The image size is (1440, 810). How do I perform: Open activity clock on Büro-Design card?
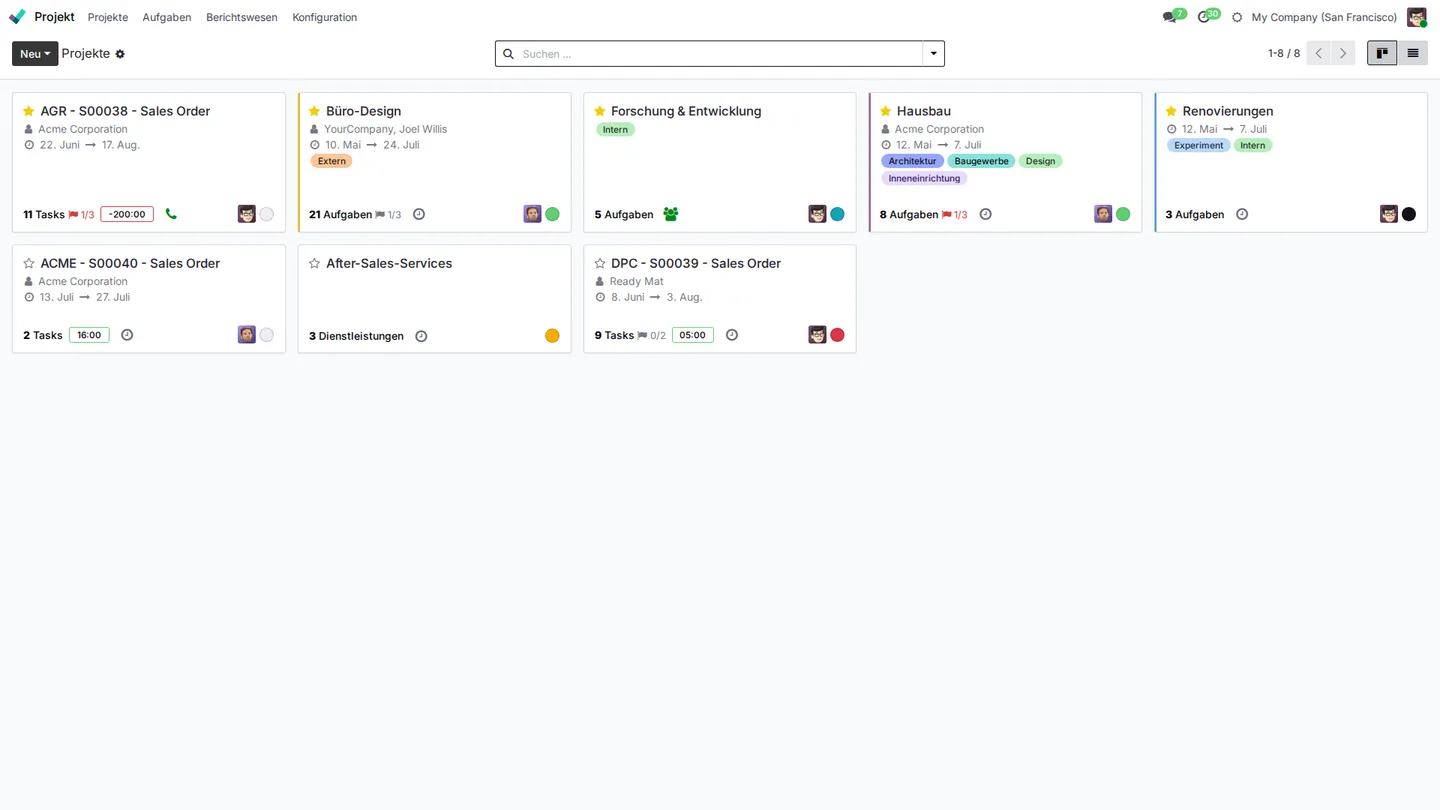(419, 214)
